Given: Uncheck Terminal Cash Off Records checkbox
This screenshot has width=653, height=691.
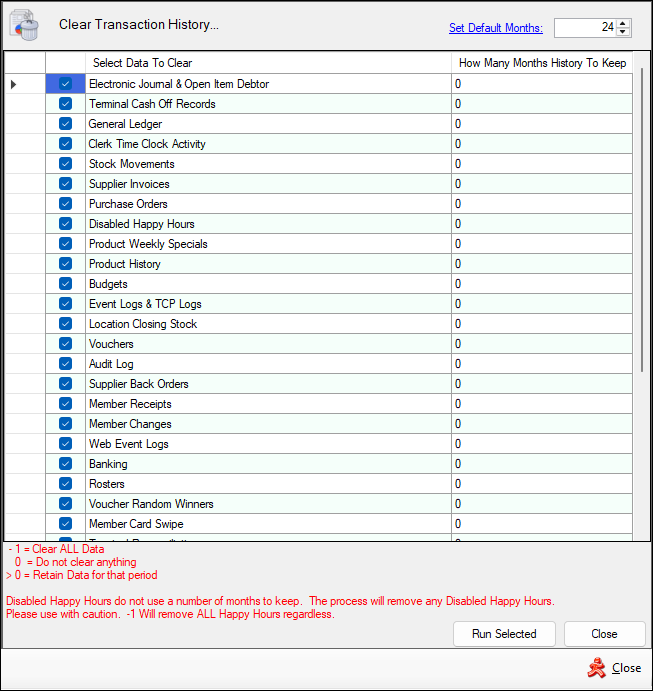Looking at the screenshot, I should tap(65, 104).
